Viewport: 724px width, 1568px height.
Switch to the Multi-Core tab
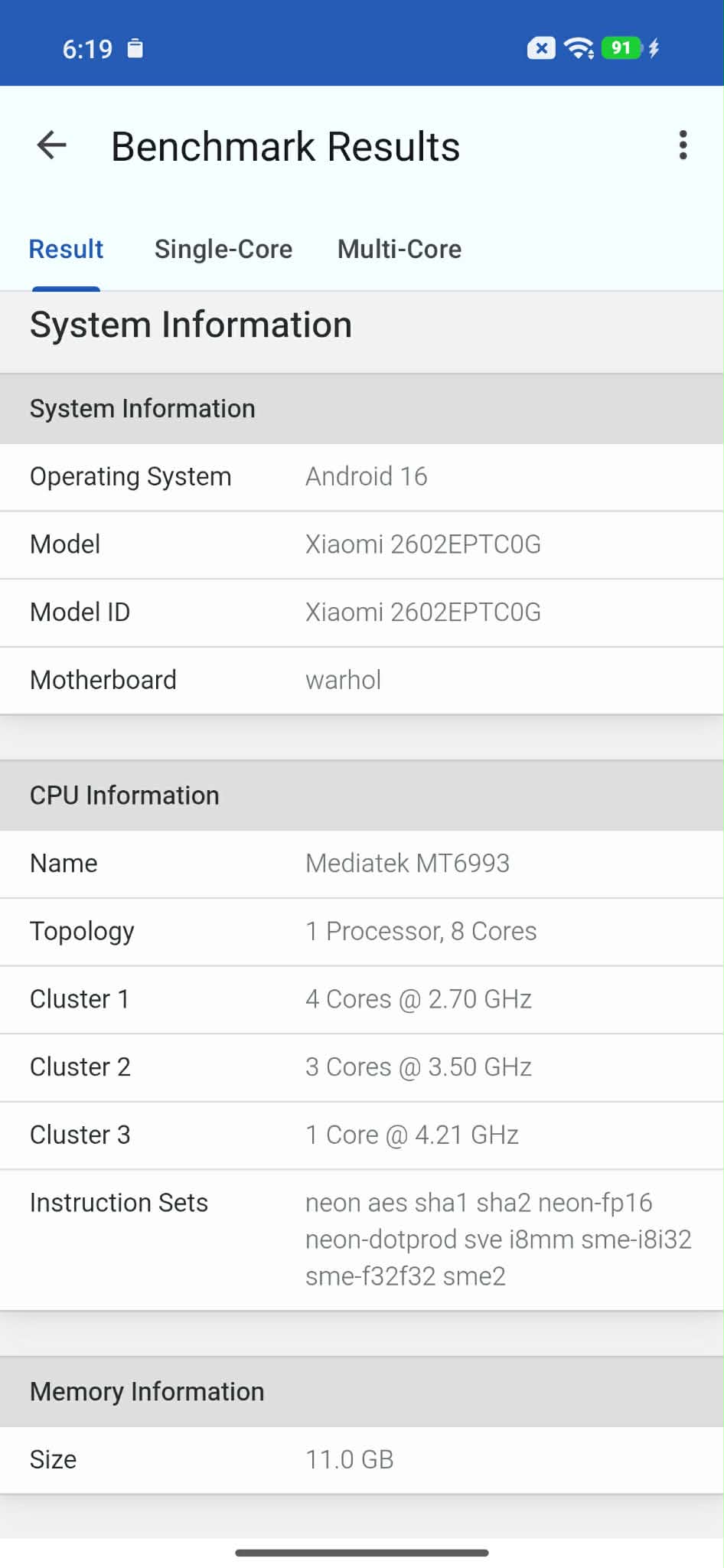pyautogui.click(x=400, y=249)
